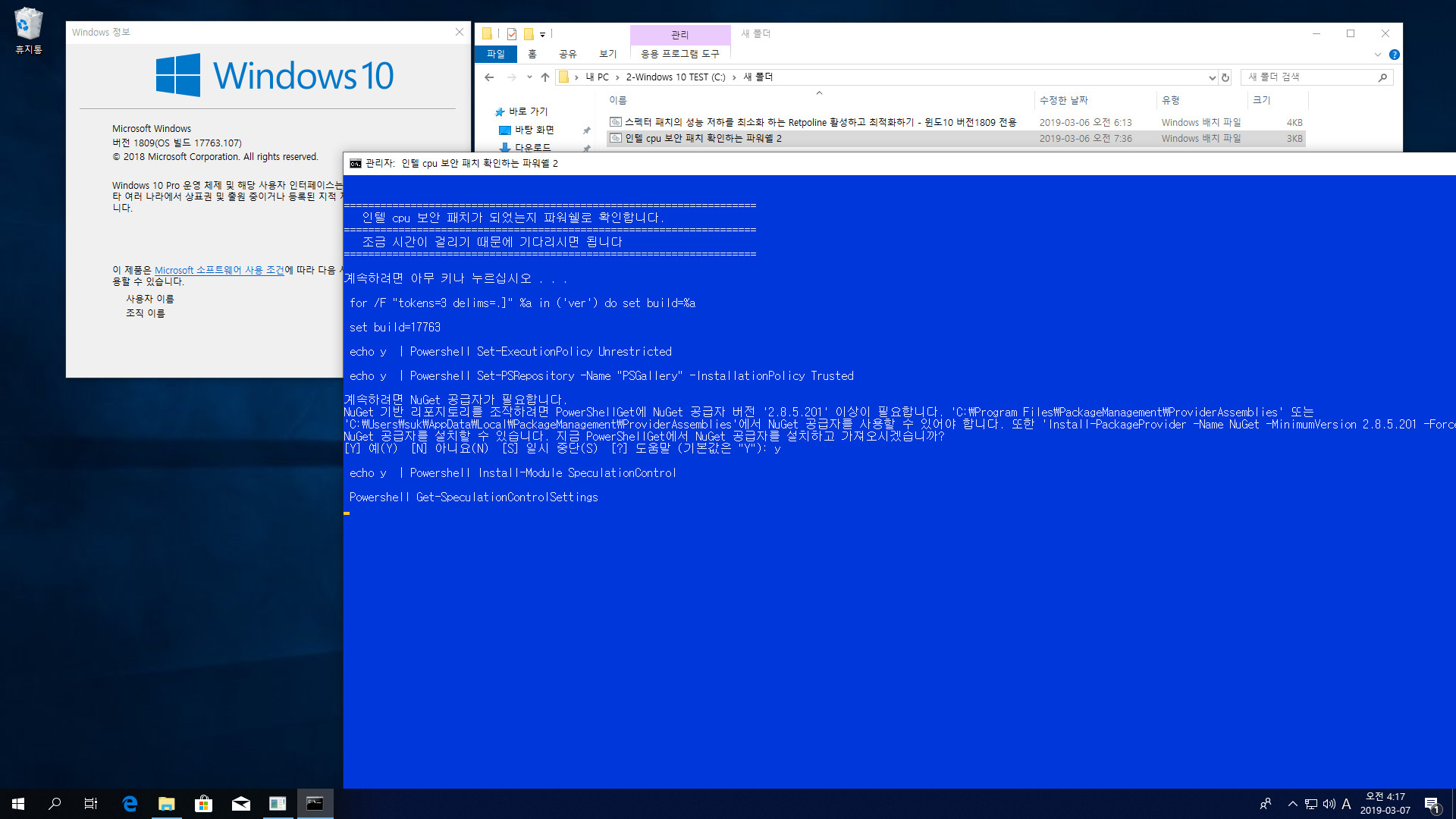Switch to Windows info taskbar icon
Image resolution: width=1456 pixels, height=819 pixels.
[278, 804]
